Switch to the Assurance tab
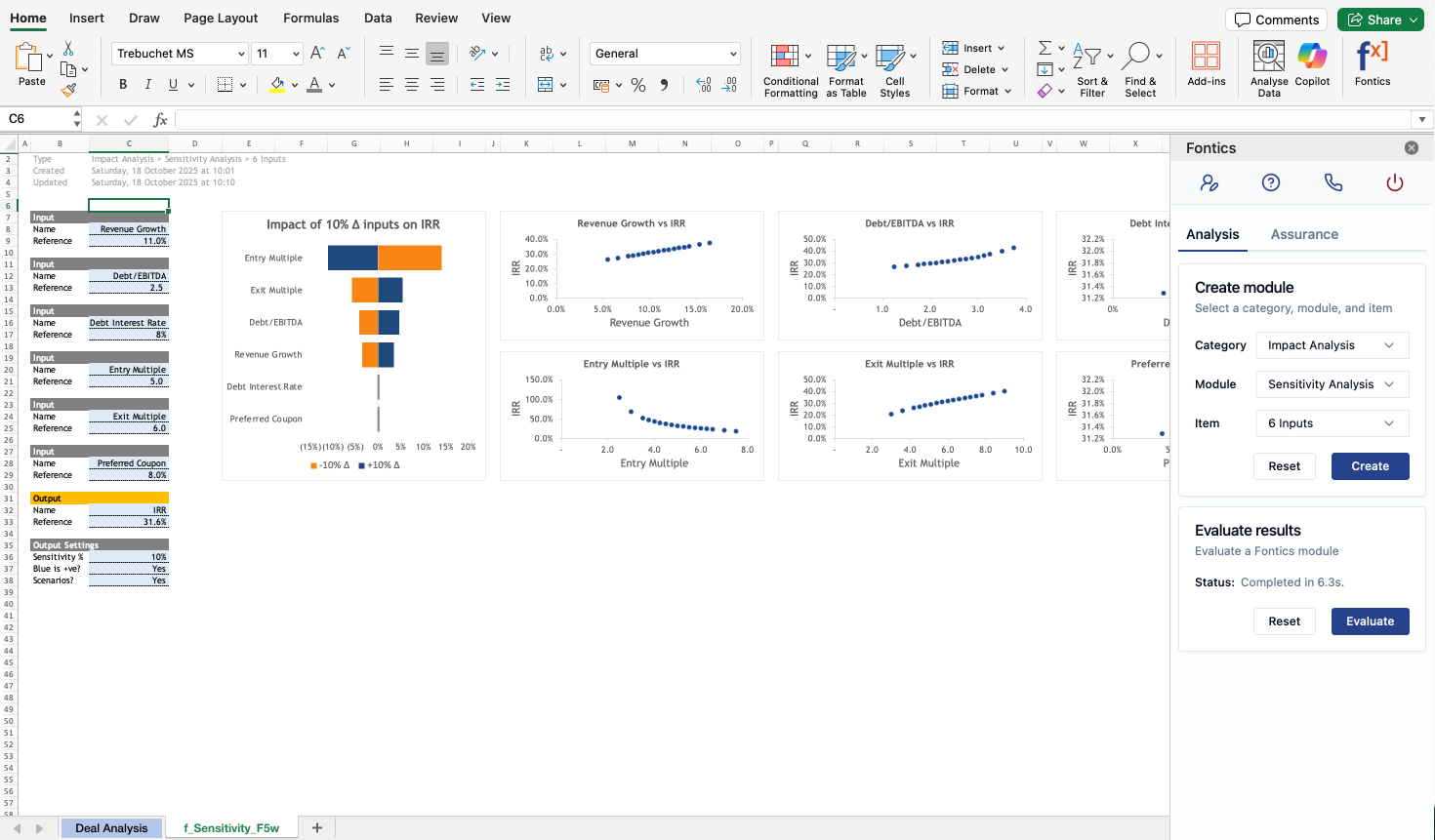This screenshot has height=840, width=1435. [1303, 234]
